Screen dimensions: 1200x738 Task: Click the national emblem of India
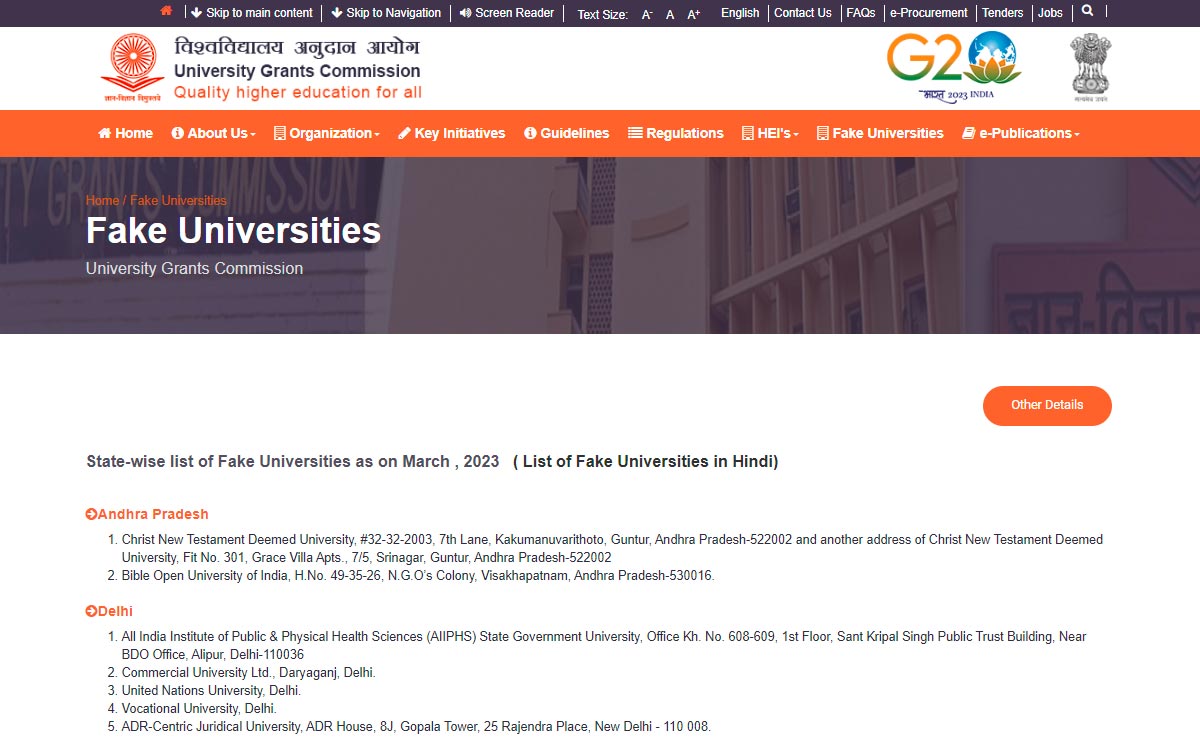[x=1089, y=66]
